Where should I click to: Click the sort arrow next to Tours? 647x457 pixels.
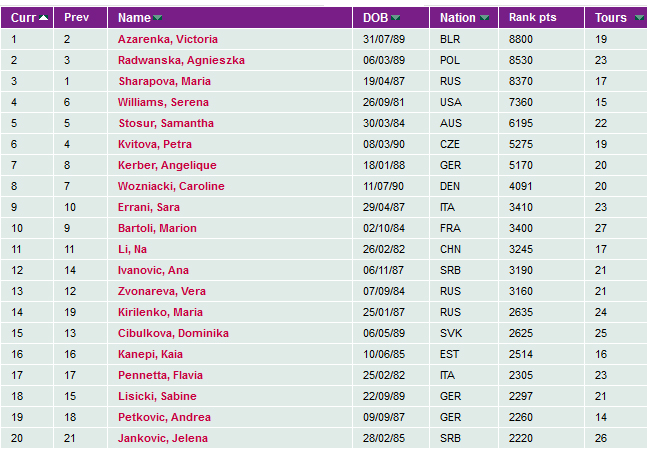(x=638, y=18)
